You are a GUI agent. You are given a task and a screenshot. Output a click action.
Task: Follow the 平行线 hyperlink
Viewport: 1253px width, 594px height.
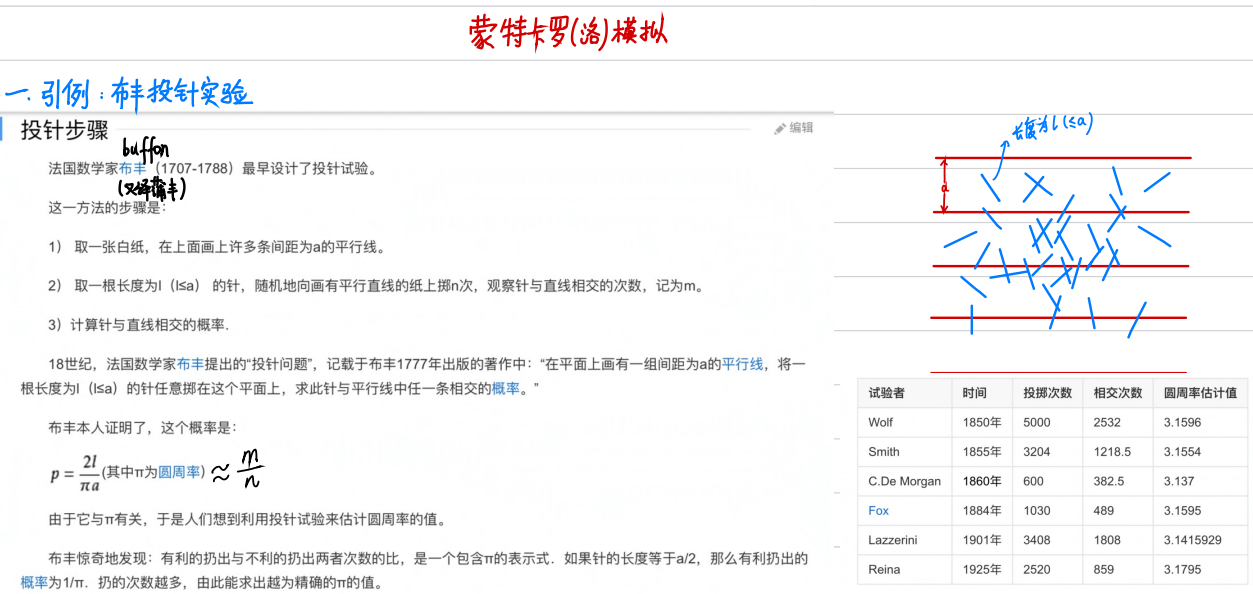coord(742,365)
